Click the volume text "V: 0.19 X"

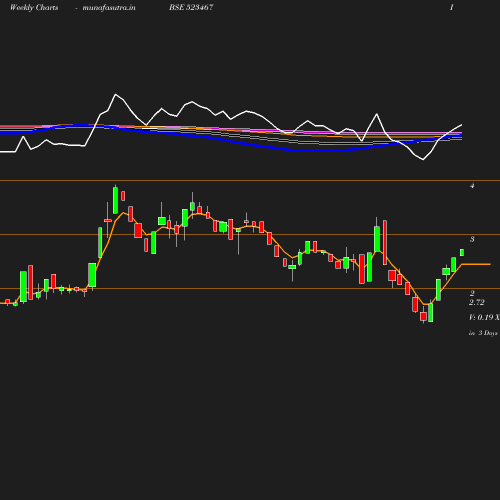pyautogui.click(x=484, y=317)
